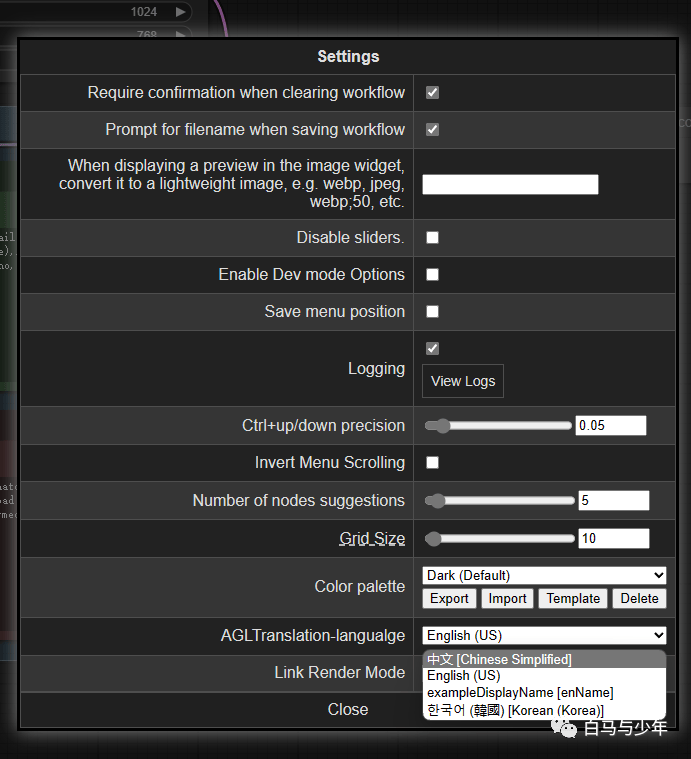Image resolution: width=691 pixels, height=759 pixels.
Task: Delete the current color palette
Action: pos(639,599)
